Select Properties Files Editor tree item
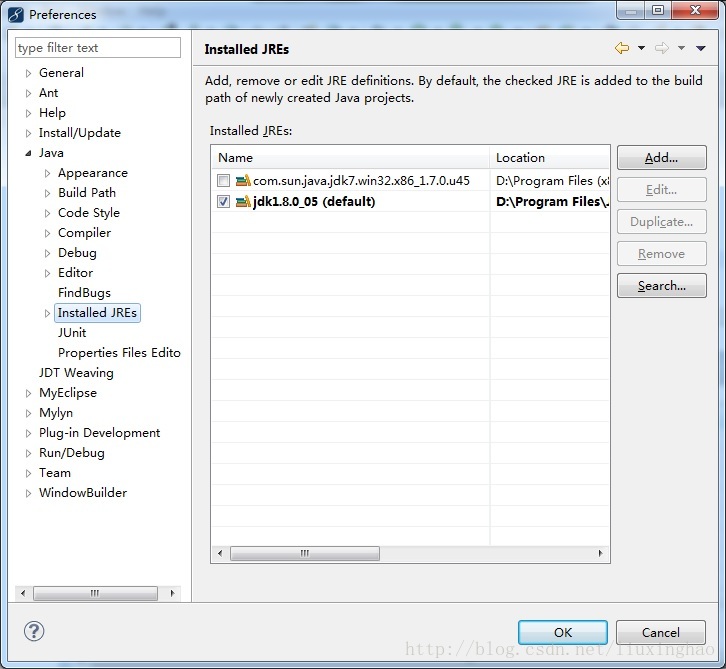Viewport: 726px width, 669px height. pos(119,353)
